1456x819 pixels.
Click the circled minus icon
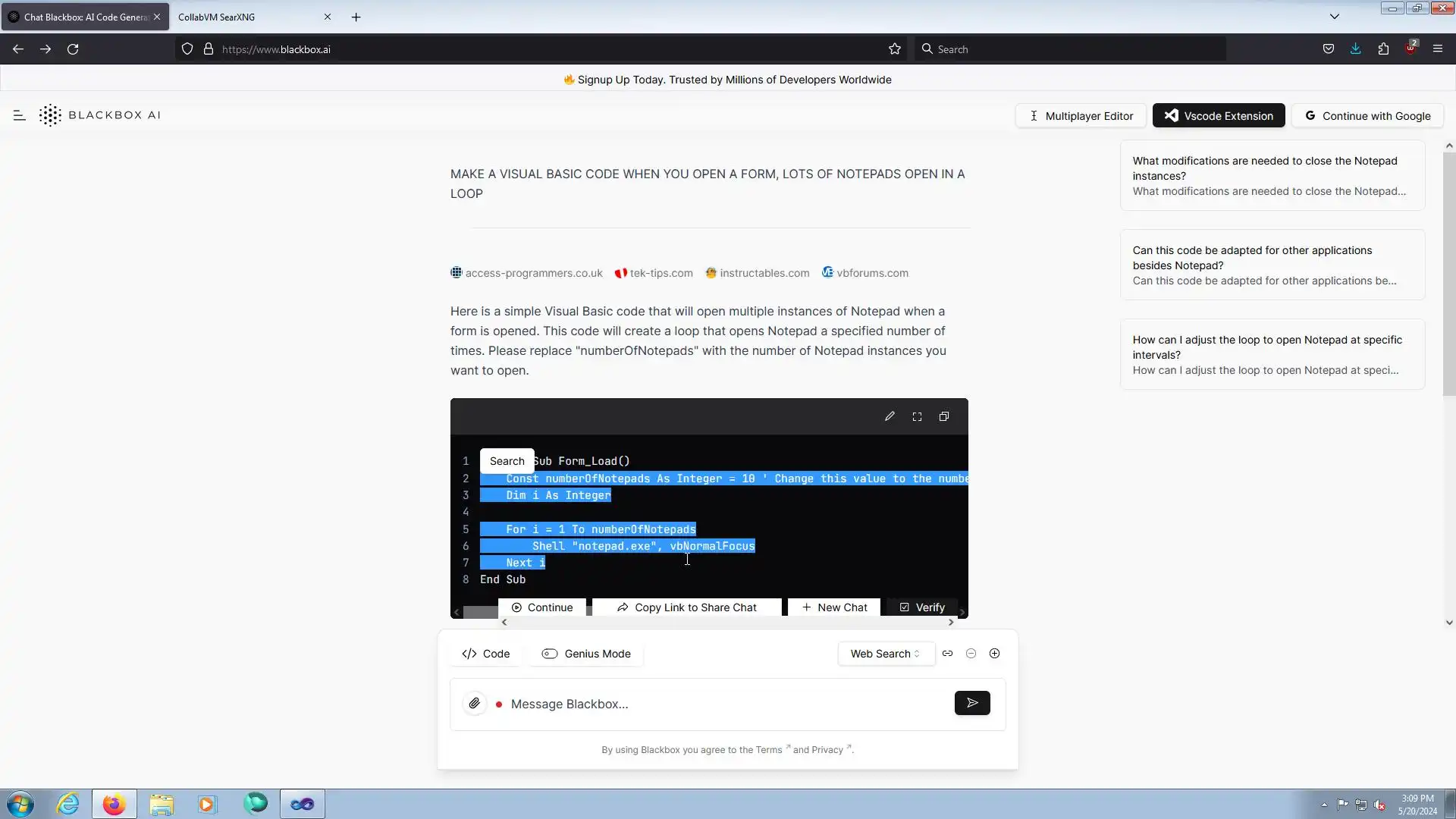(971, 654)
